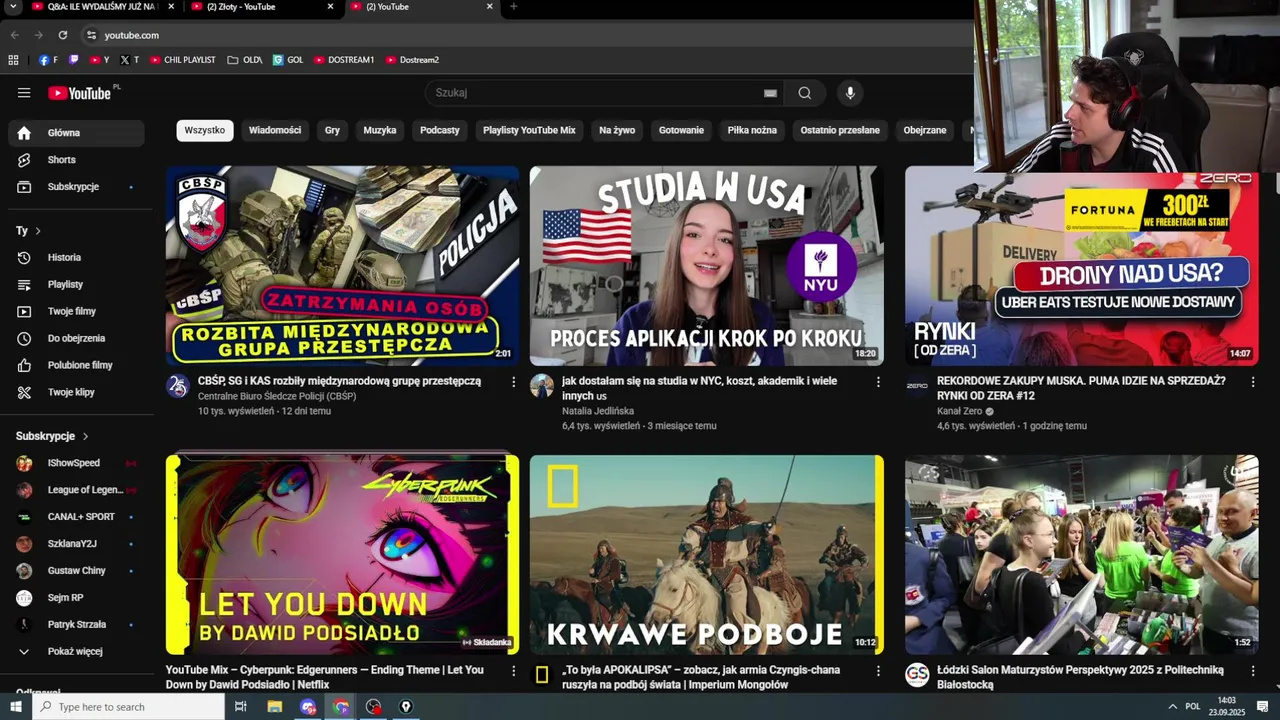Open the browser tab search dropdown

click(13, 7)
